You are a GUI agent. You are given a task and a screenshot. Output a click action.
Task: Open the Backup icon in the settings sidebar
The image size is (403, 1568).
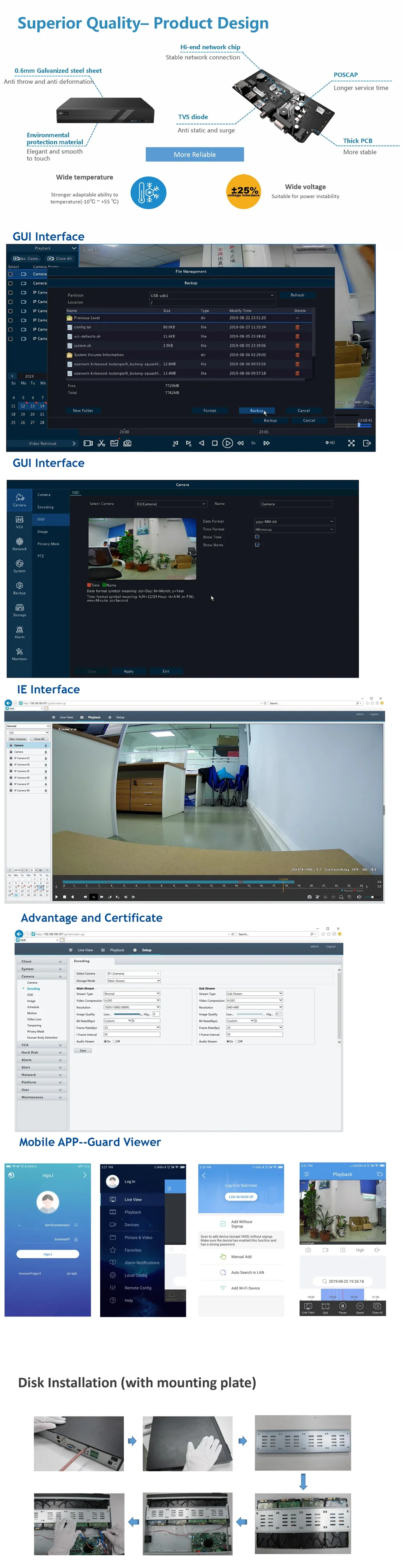tap(19, 585)
